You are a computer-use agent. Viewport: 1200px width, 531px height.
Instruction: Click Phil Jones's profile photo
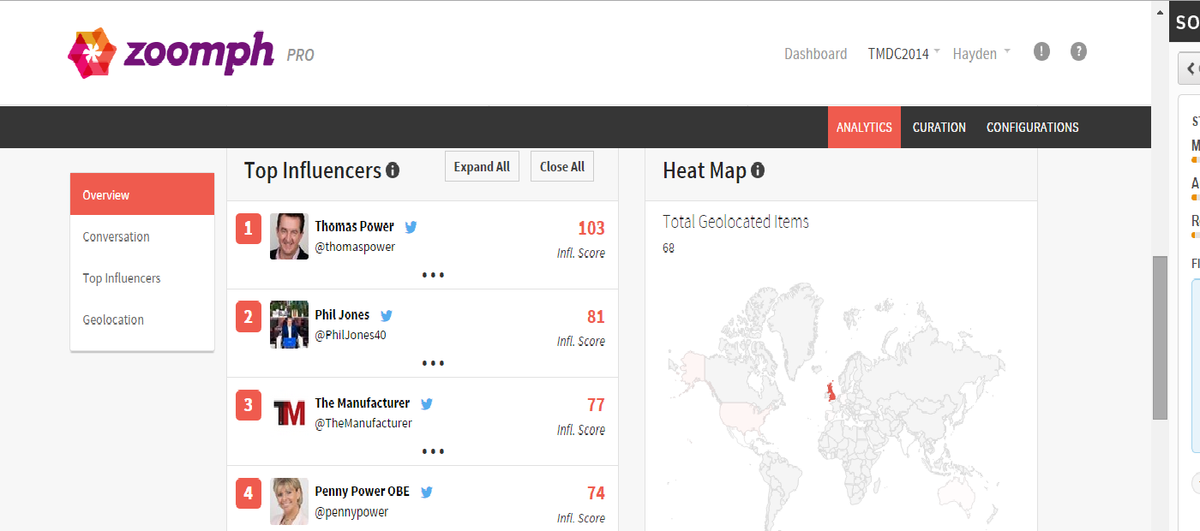pos(289,325)
